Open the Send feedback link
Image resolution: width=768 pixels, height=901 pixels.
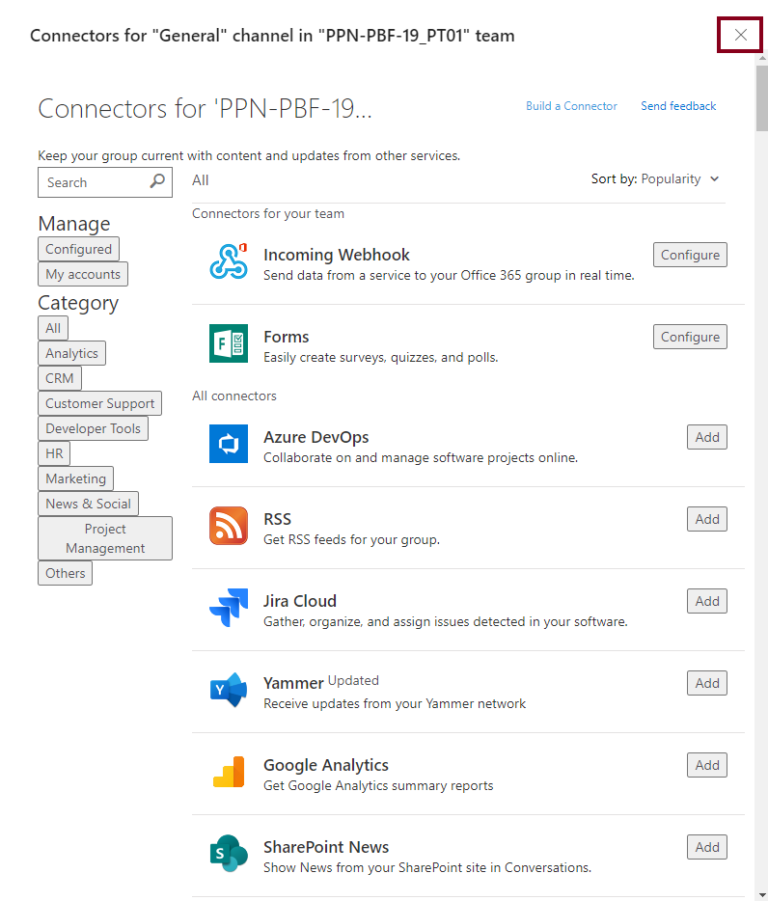tap(678, 106)
